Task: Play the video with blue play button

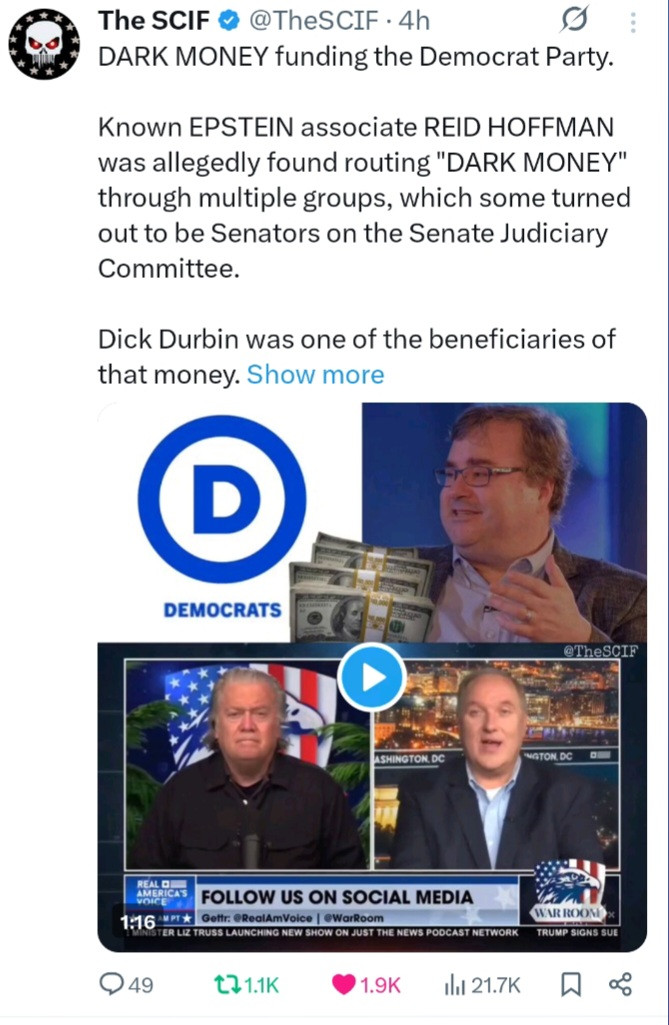Action: pyautogui.click(x=371, y=677)
